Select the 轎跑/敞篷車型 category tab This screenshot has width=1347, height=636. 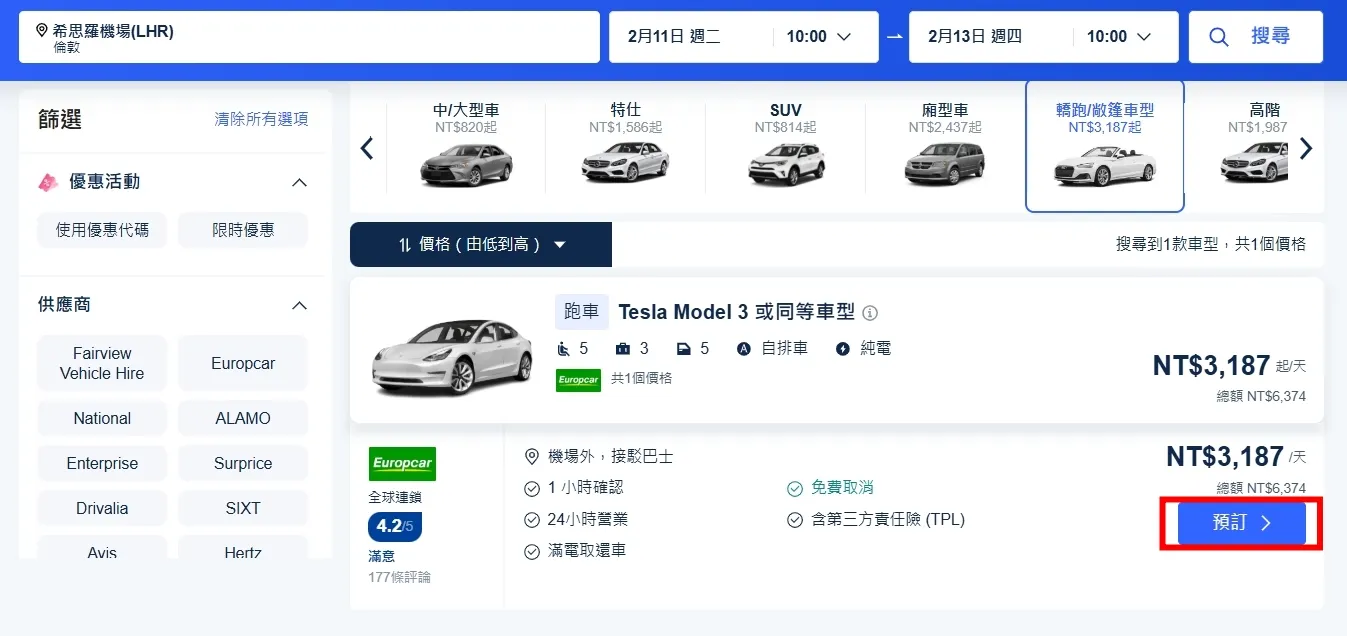pyautogui.click(x=1105, y=146)
